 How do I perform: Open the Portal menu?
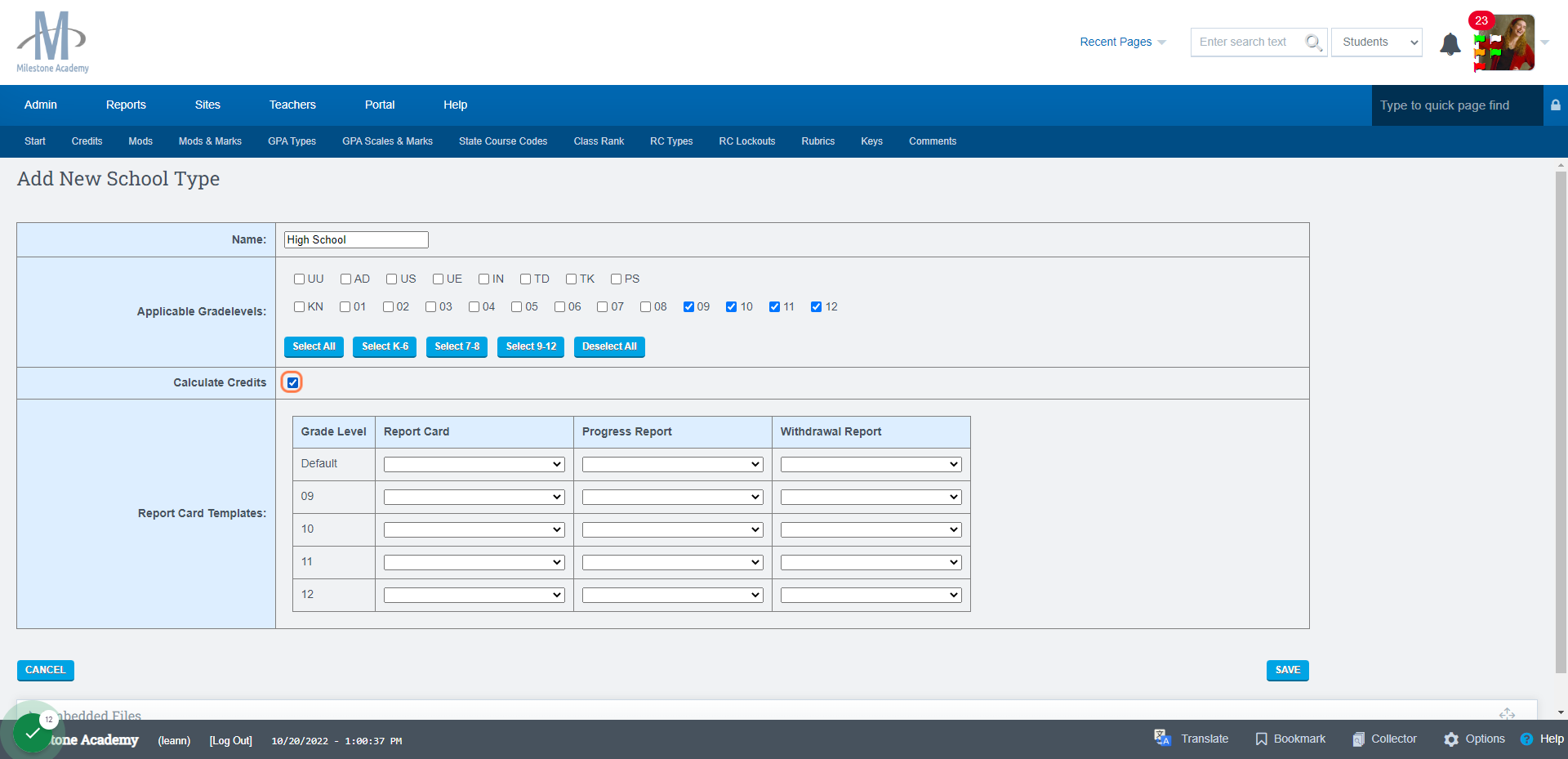[x=380, y=105]
